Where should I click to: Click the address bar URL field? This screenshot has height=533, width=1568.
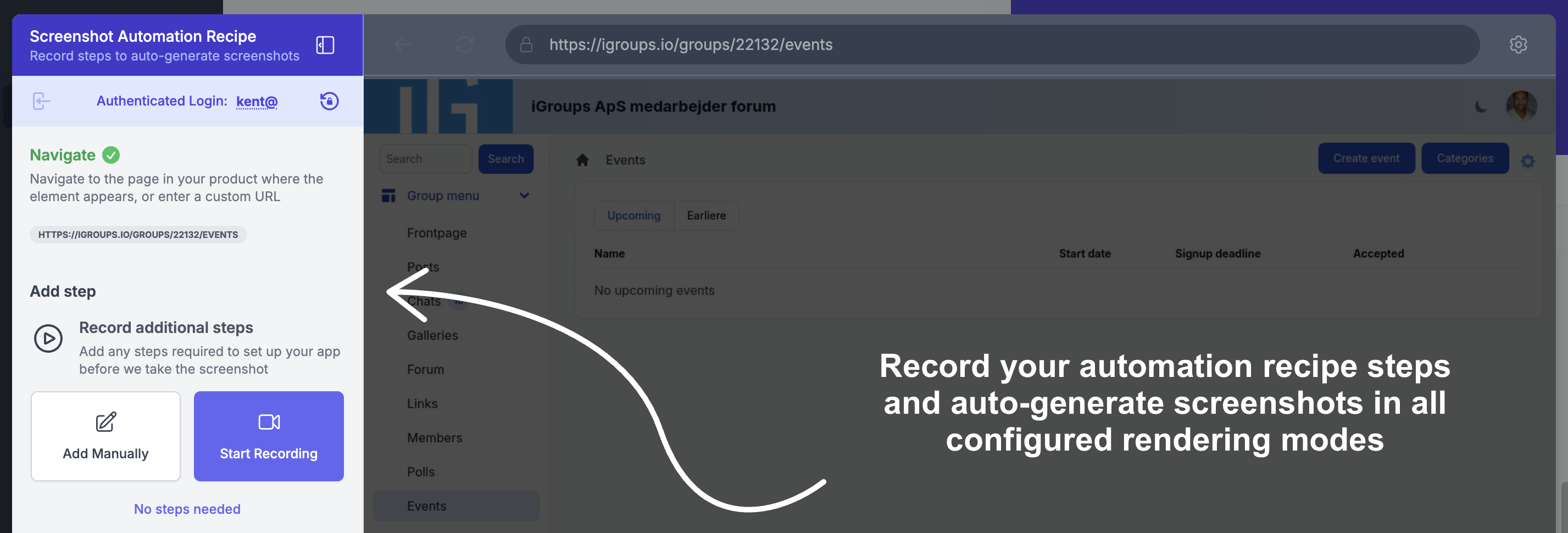[992, 45]
